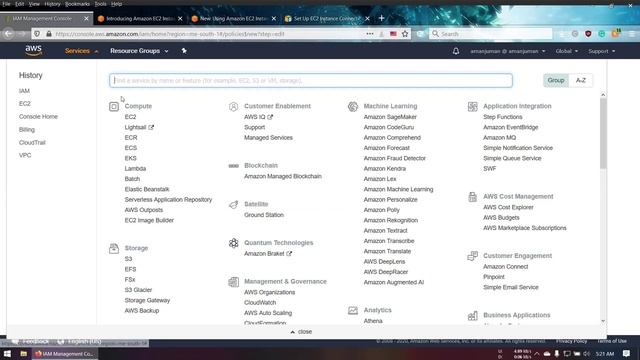Click the service search field
Image resolution: width=640 pixels, height=360 pixels.
[x=311, y=80]
